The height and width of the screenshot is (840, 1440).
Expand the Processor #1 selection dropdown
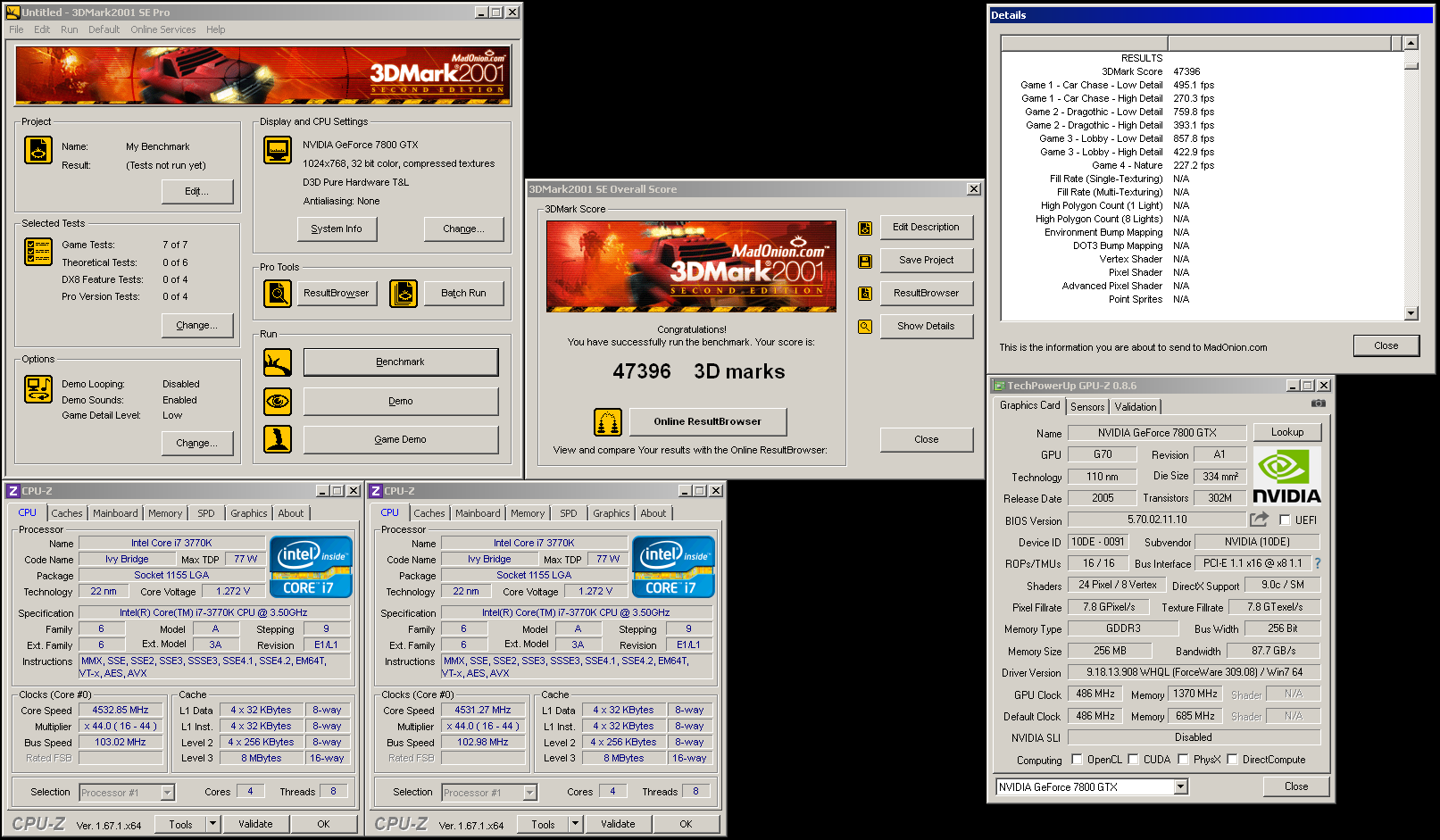click(x=167, y=793)
